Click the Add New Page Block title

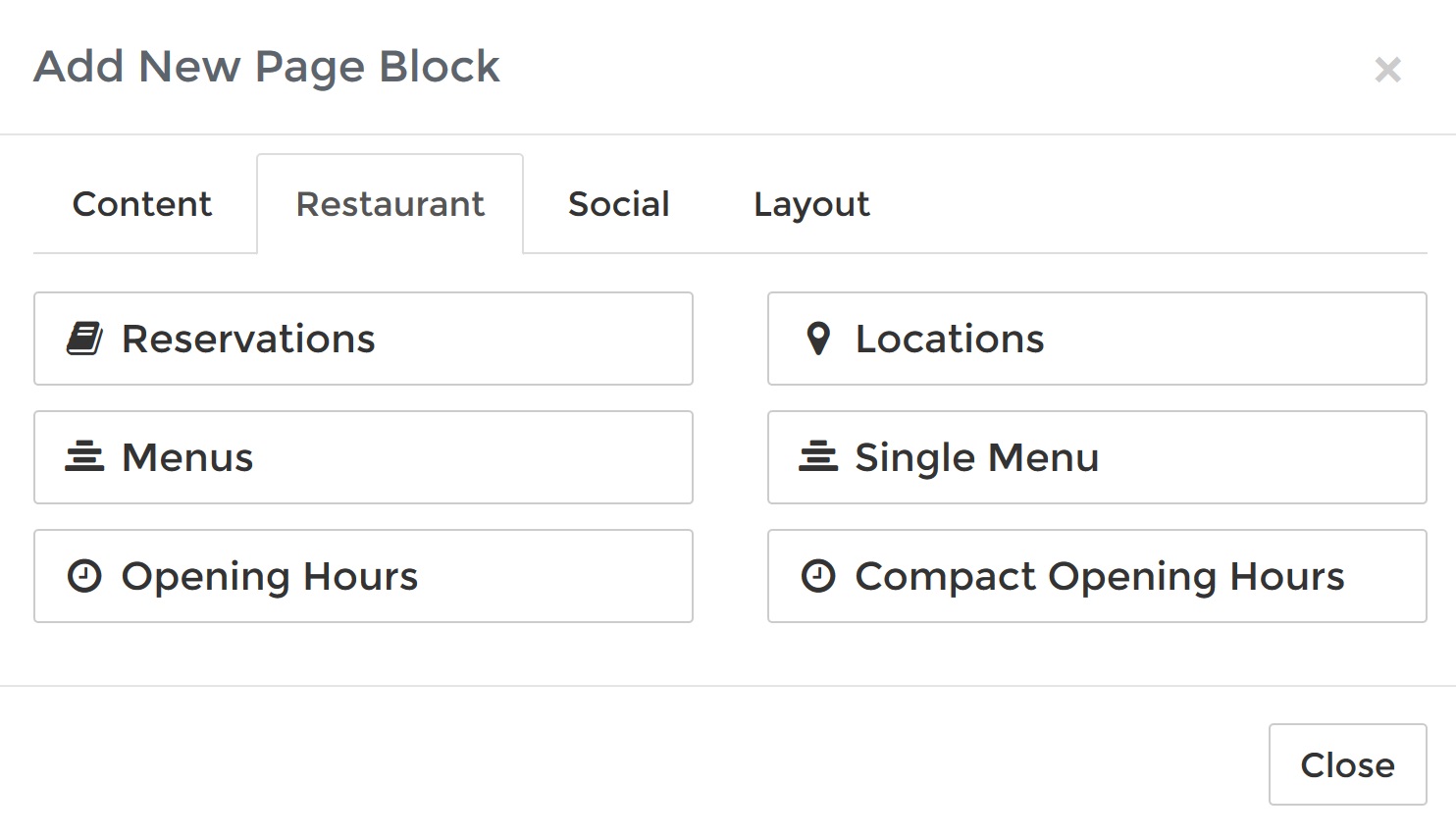(x=266, y=66)
